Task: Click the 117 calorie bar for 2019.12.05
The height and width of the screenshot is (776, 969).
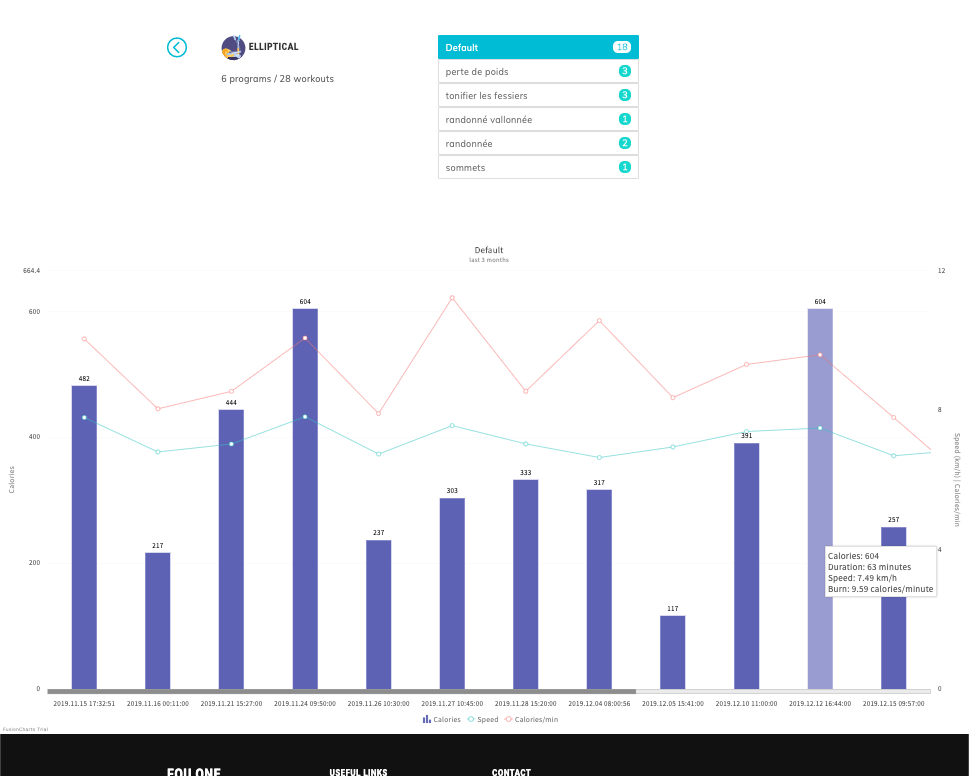Action: point(673,652)
